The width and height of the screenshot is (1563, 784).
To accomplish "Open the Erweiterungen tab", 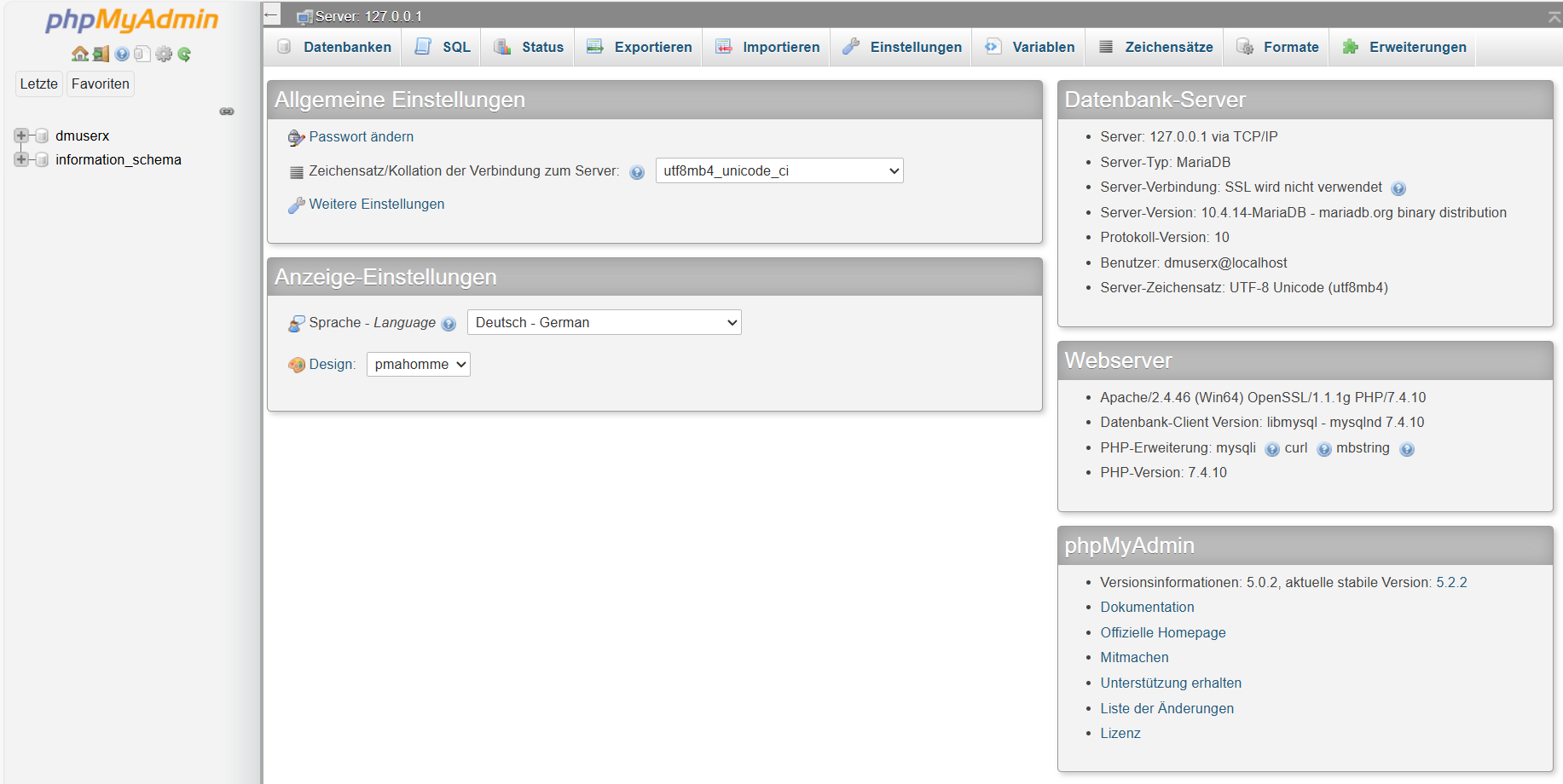I will [1404, 47].
